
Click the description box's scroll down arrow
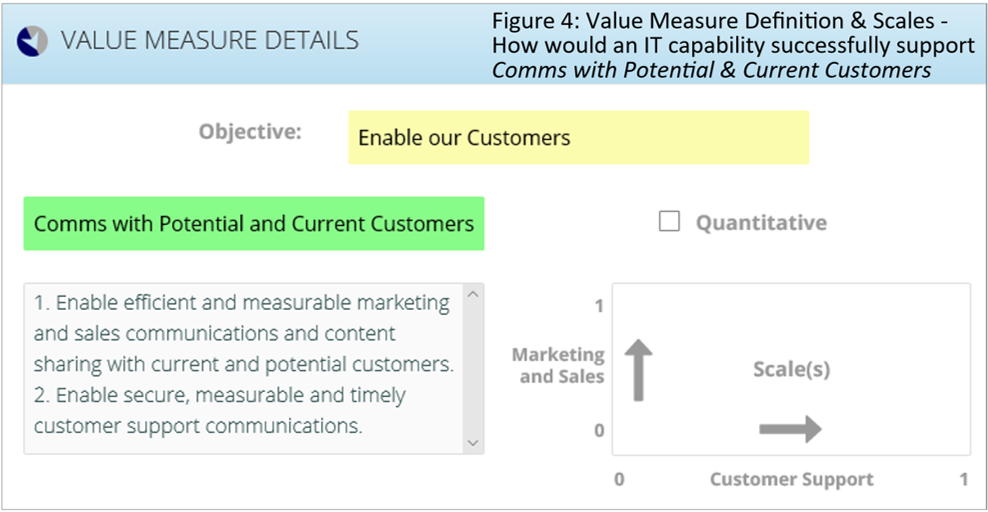coord(473,443)
